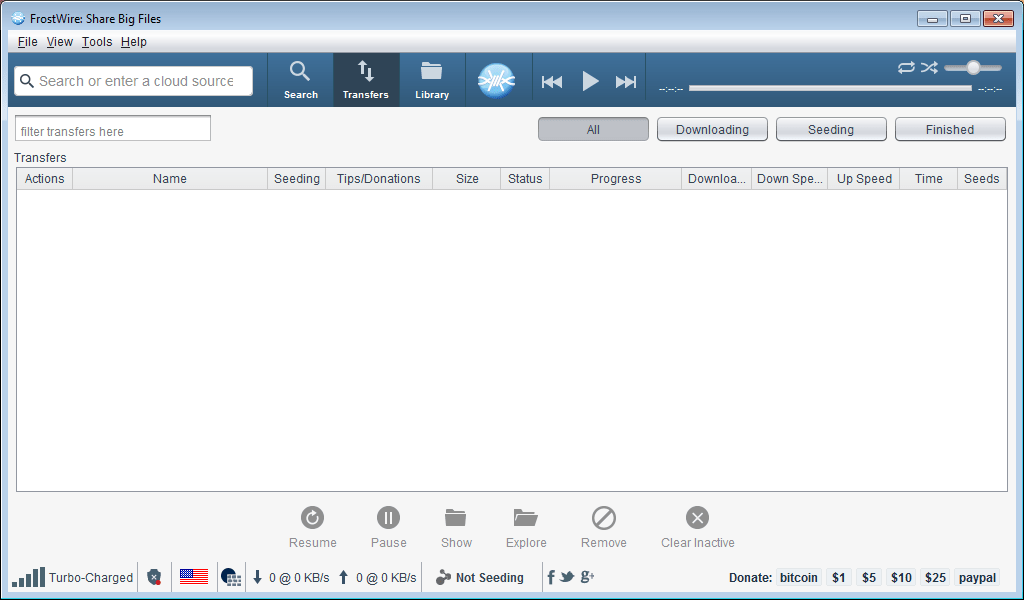Sort by the Actions column header

coord(44,179)
